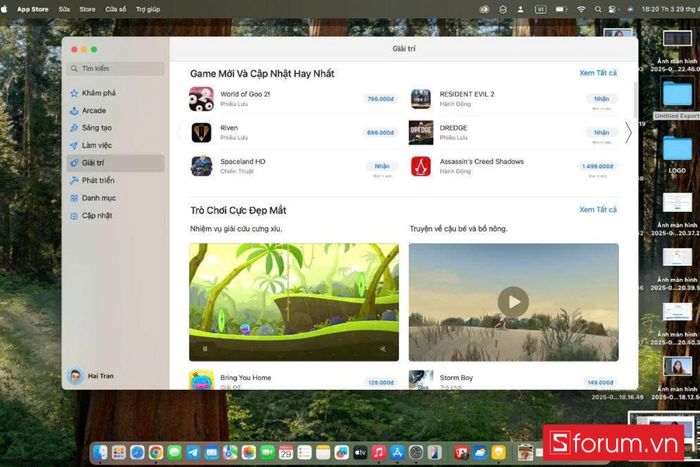Screen dimensions: 700x467
Task: Open Launchpad from the Dock
Action: click(119, 453)
